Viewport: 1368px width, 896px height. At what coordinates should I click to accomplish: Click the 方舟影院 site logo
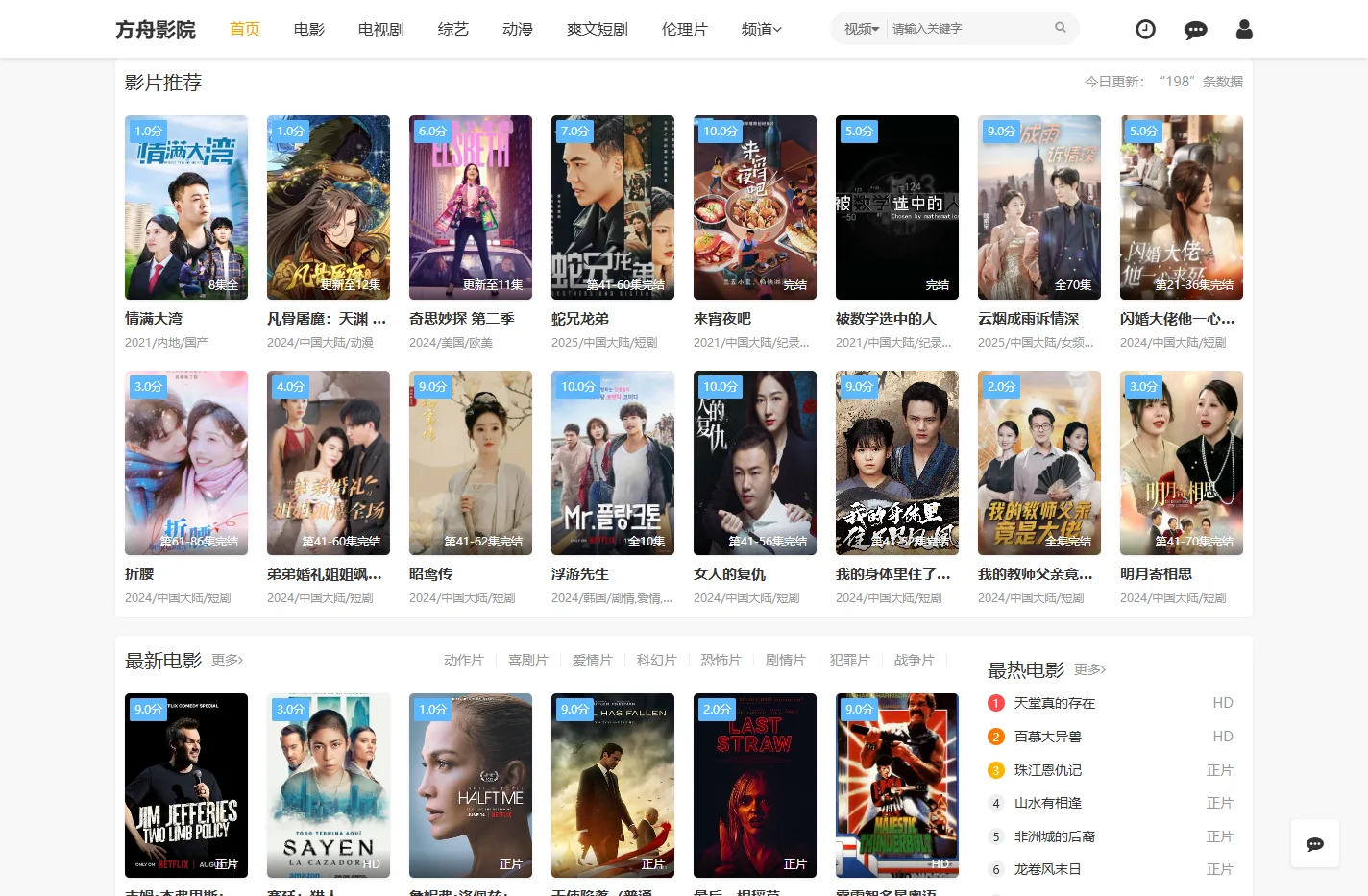click(156, 30)
